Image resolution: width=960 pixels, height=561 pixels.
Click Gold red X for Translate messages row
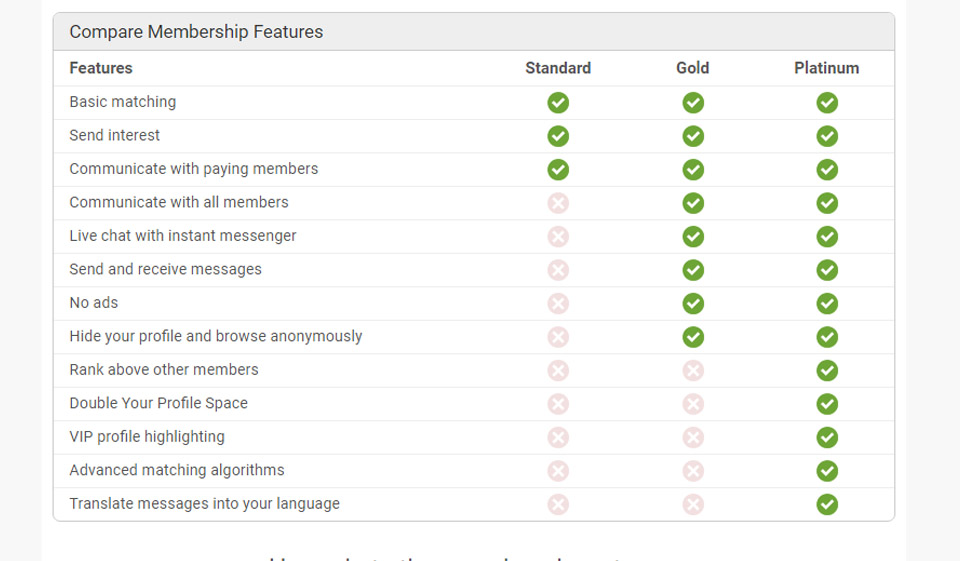[x=693, y=505]
